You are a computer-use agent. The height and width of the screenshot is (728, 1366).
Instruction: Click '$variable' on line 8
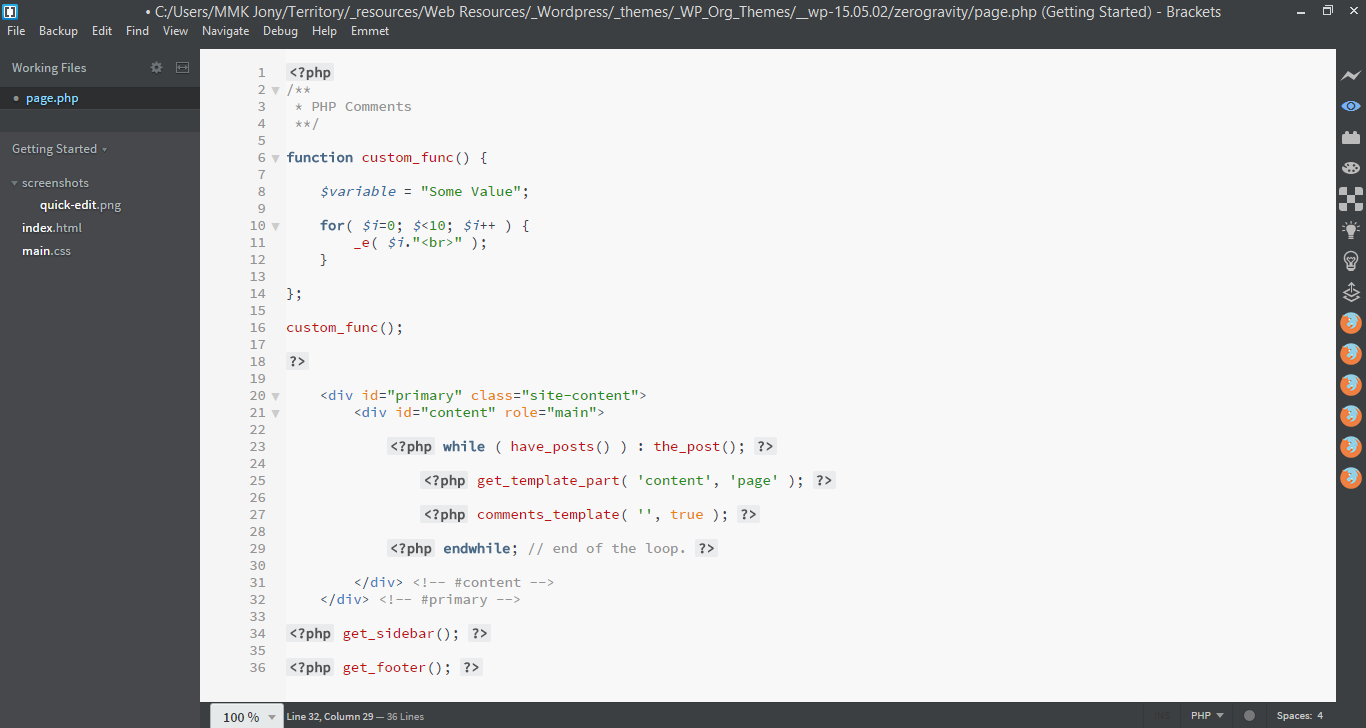coord(358,191)
